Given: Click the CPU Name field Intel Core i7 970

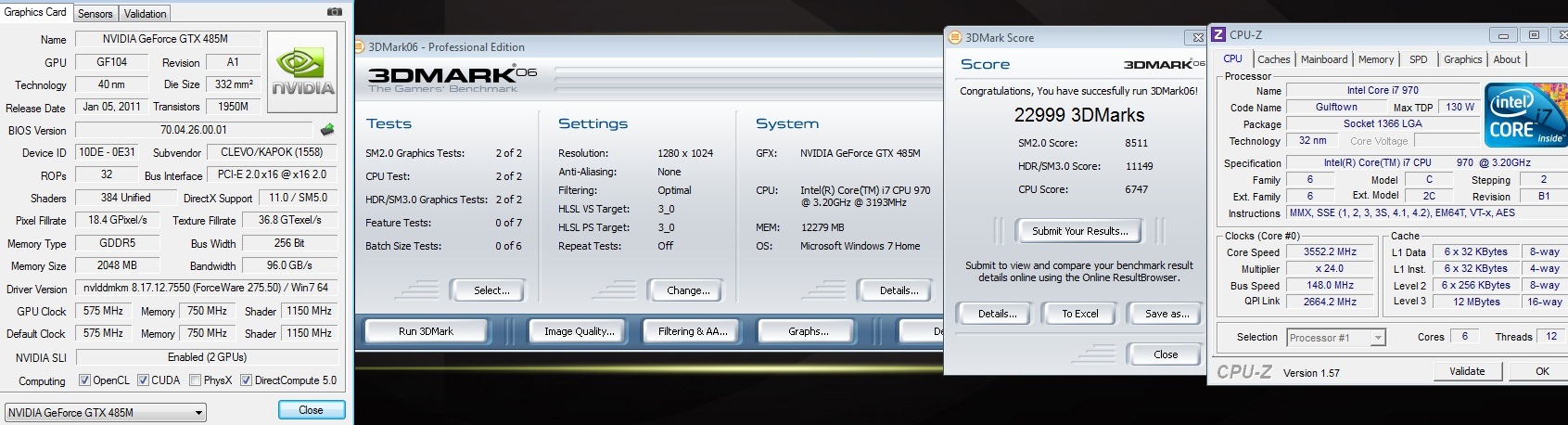Looking at the screenshot, I should coord(1383,90).
